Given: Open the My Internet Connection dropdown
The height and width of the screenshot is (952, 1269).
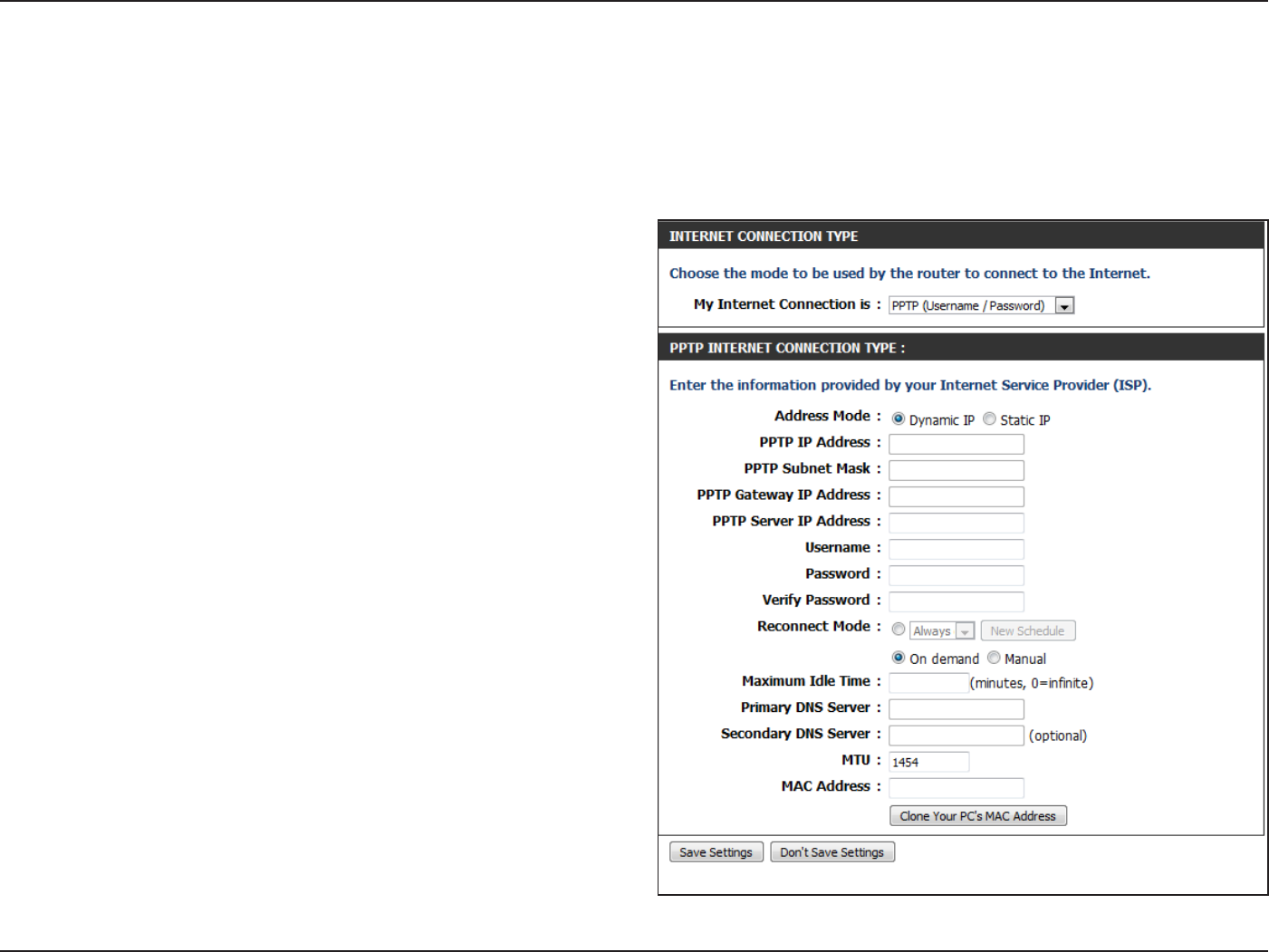Looking at the screenshot, I should click(981, 306).
